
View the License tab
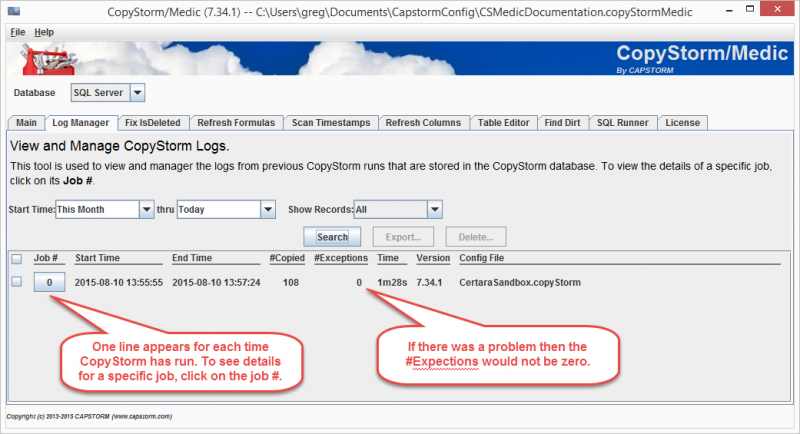(682, 123)
